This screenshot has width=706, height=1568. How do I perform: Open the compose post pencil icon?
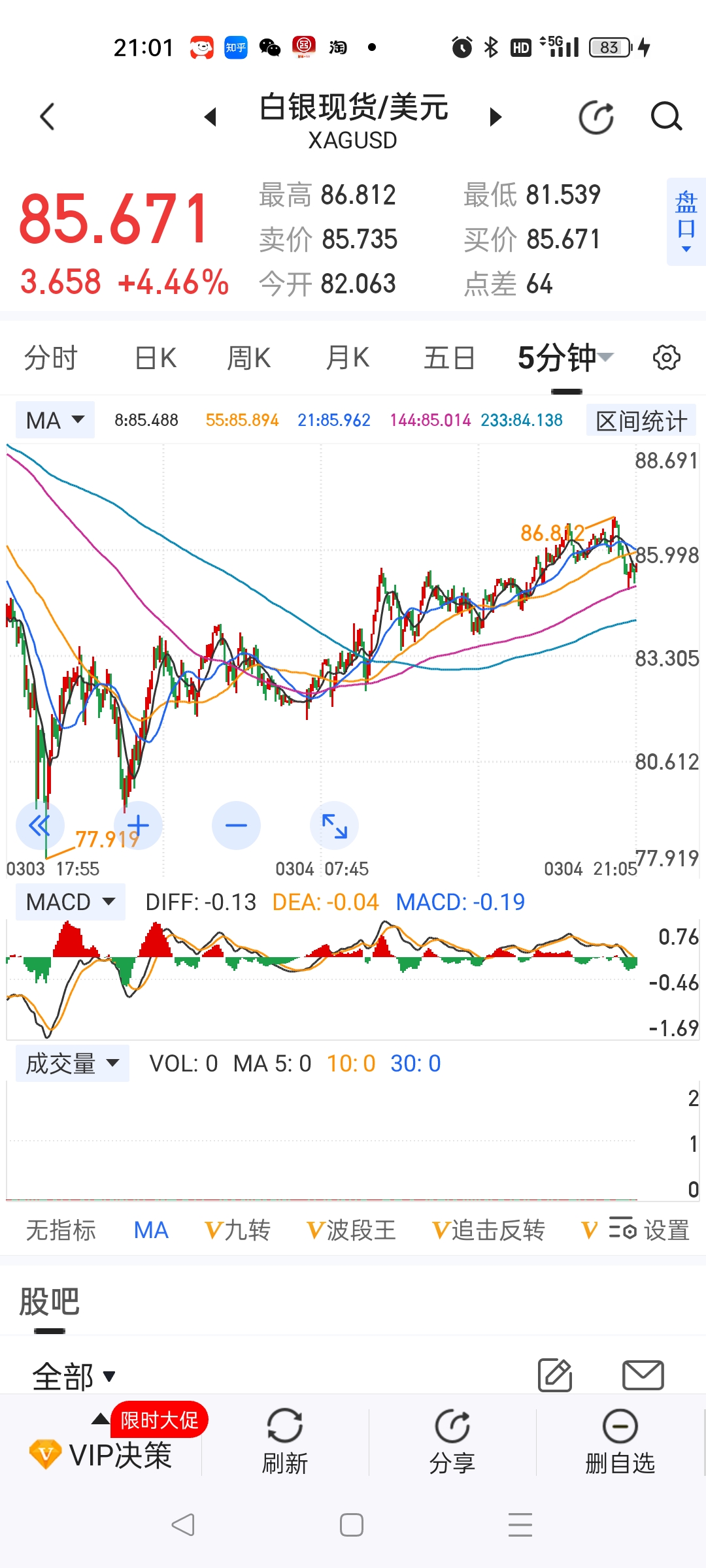(x=555, y=1375)
